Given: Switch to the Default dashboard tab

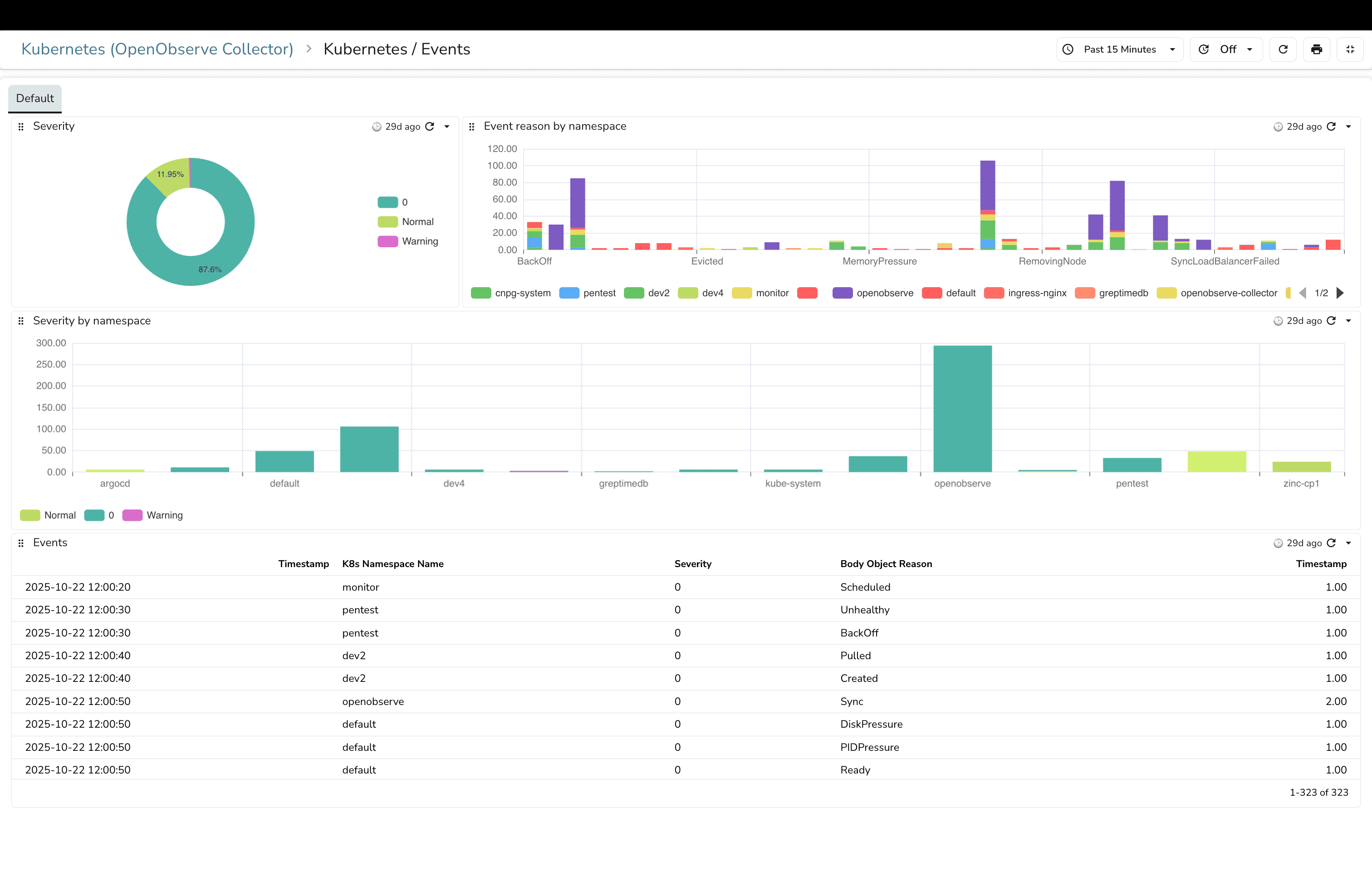Looking at the screenshot, I should point(34,98).
